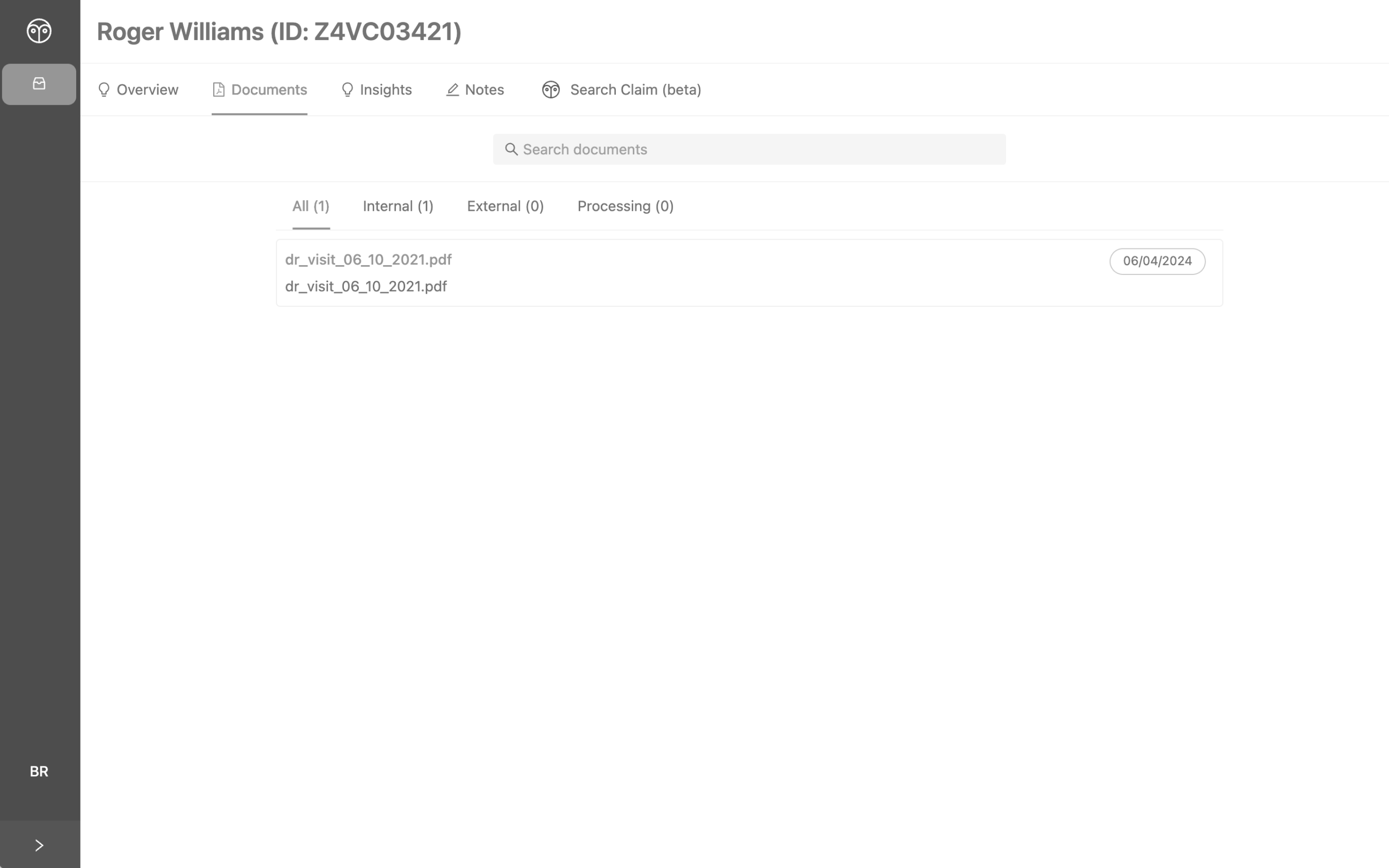The width and height of the screenshot is (1389, 868).
Task: Show Processing (0) documents
Action: (625, 206)
